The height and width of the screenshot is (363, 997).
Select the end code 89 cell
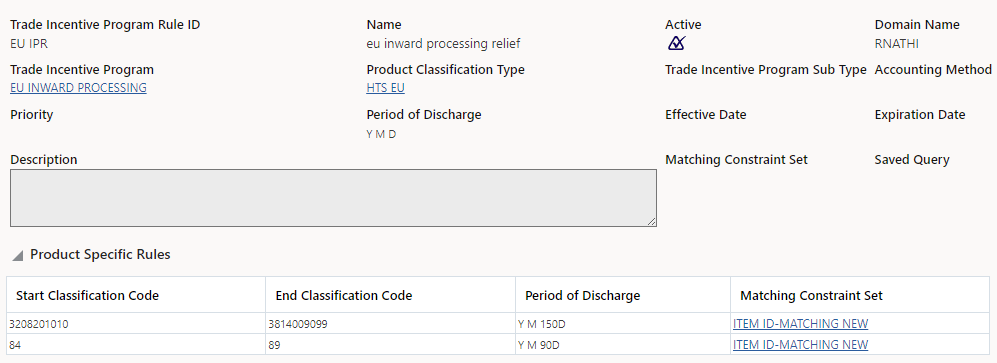pos(390,345)
